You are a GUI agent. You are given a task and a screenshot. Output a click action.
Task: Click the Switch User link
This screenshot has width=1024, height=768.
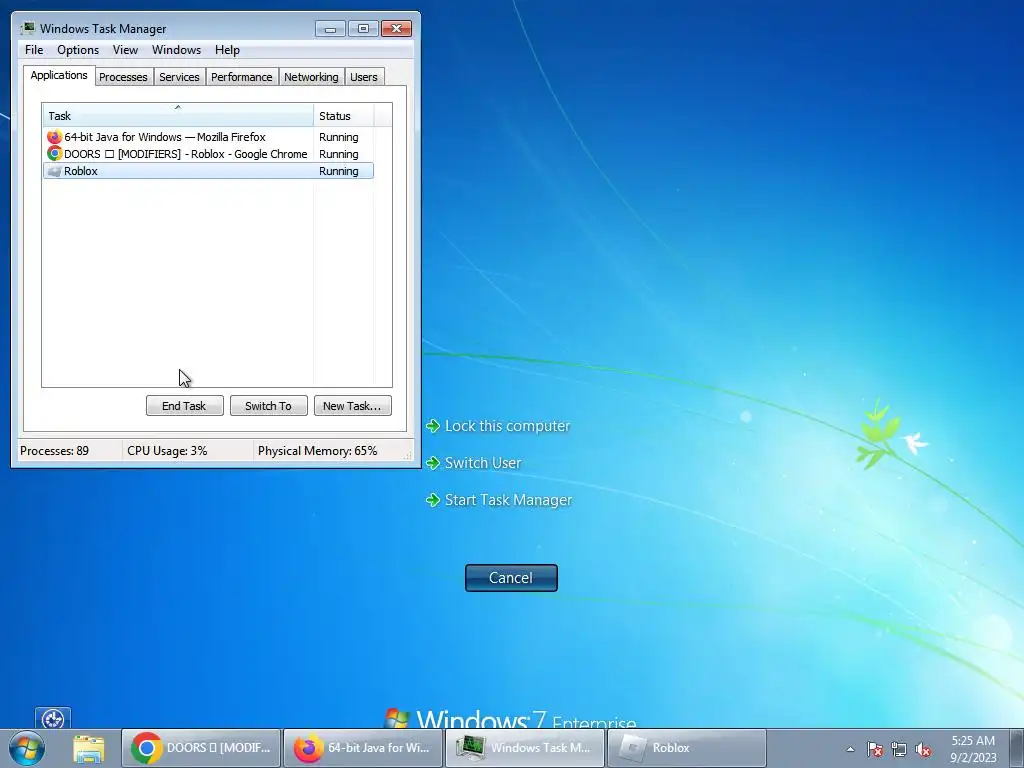(x=483, y=463)
